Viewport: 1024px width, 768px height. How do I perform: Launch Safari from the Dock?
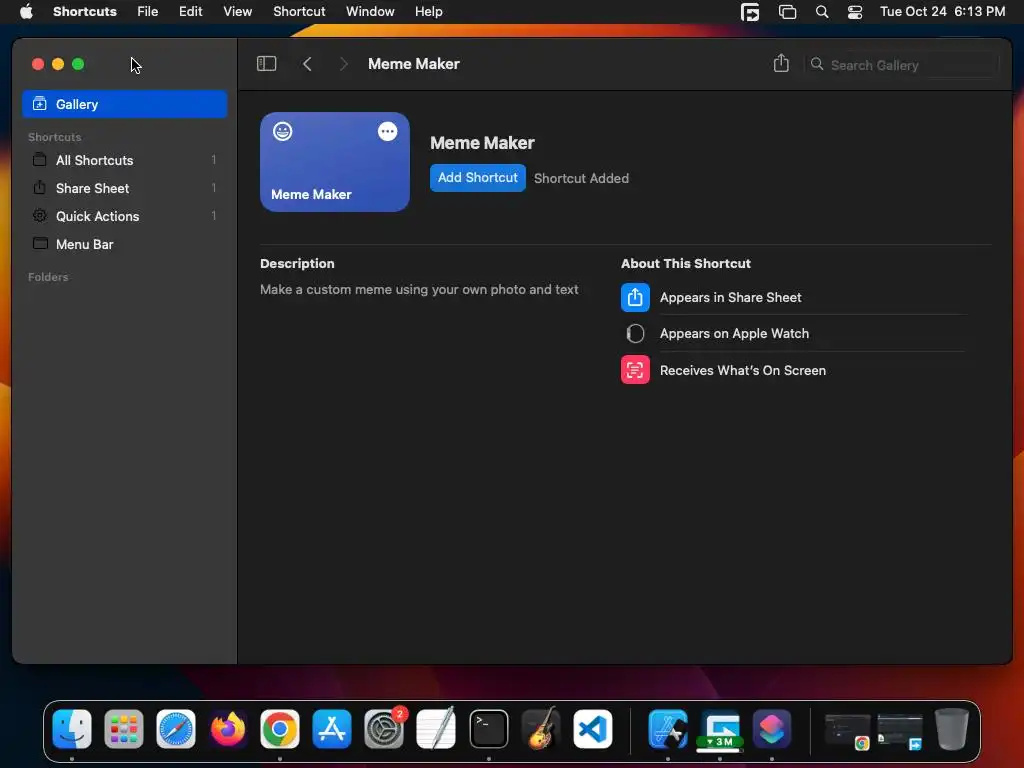click(176, 729)
